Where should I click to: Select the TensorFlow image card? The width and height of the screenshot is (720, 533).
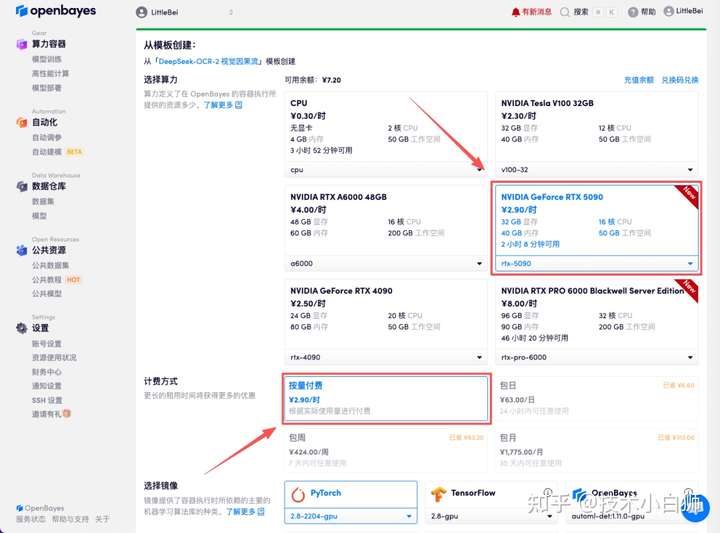(x=491, y=502)
